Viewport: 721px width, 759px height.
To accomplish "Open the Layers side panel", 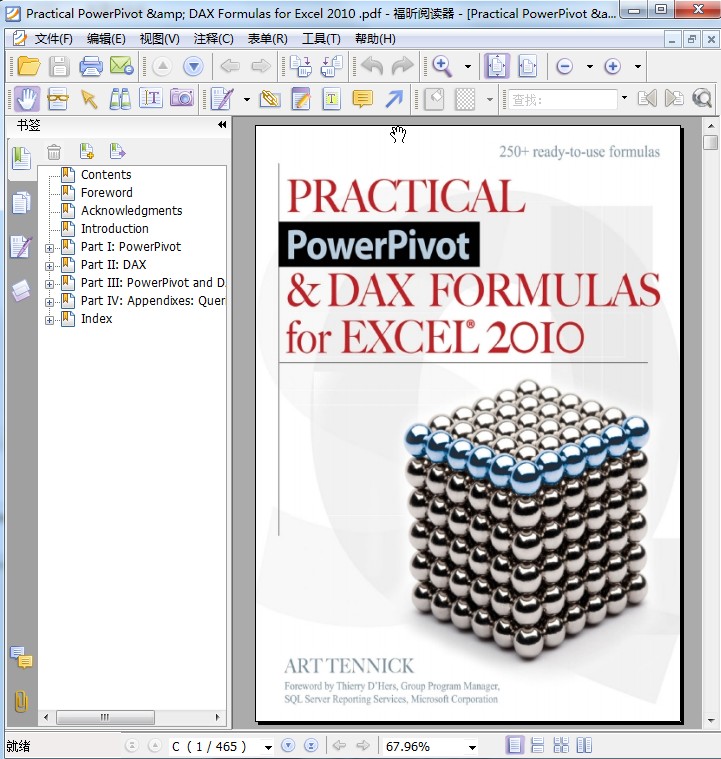I will point(21,290).
